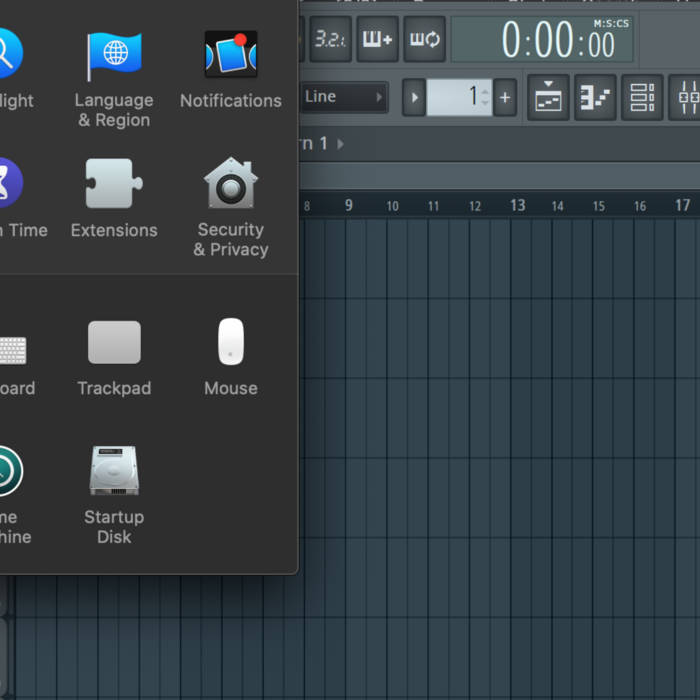700x700 pixels.
Task: Add a new pattern with plus button
Action: (505, 97)
